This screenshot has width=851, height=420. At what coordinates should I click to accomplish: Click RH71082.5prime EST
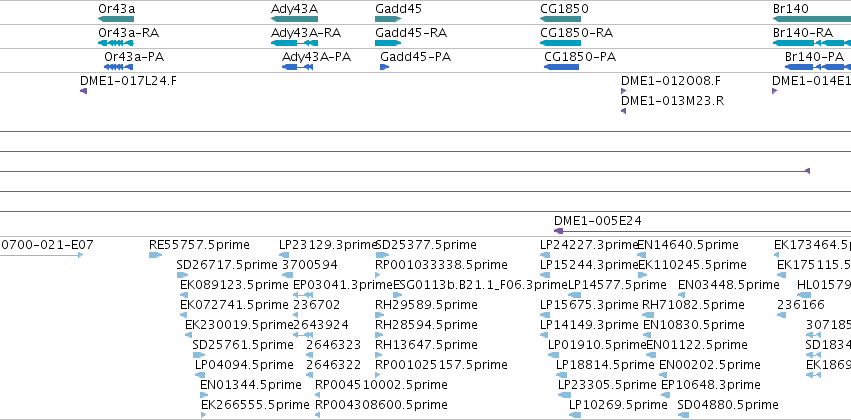[646, 315]
